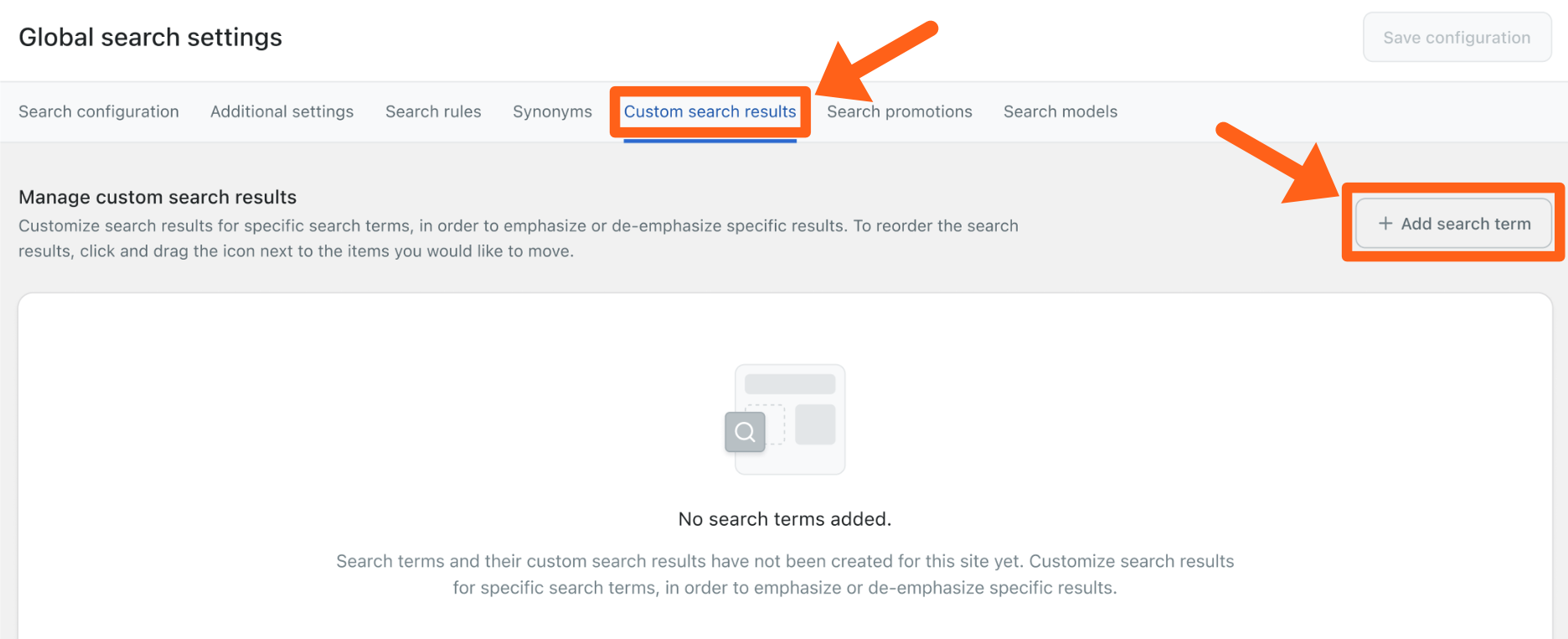Click the Manage custom search results heading
The image size is (1568, 639).
(x=157, y=197)
